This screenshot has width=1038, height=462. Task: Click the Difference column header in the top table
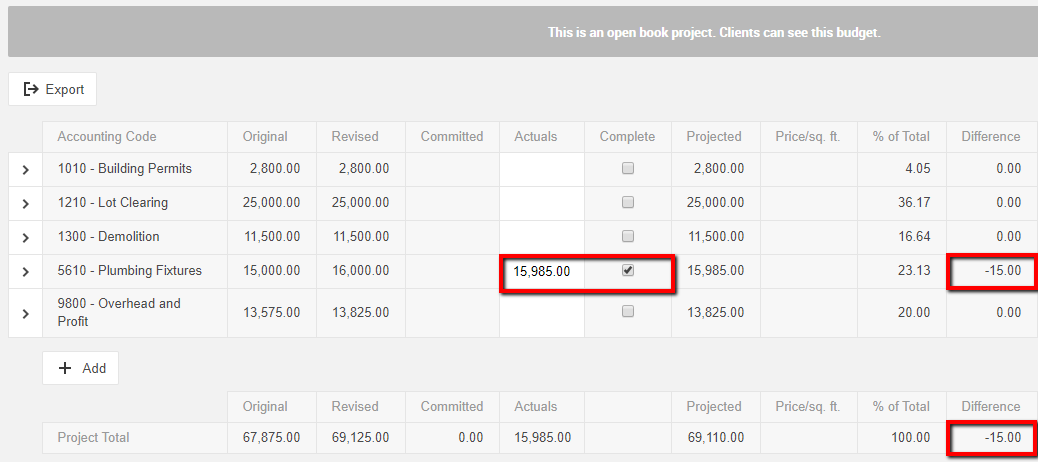990,137
